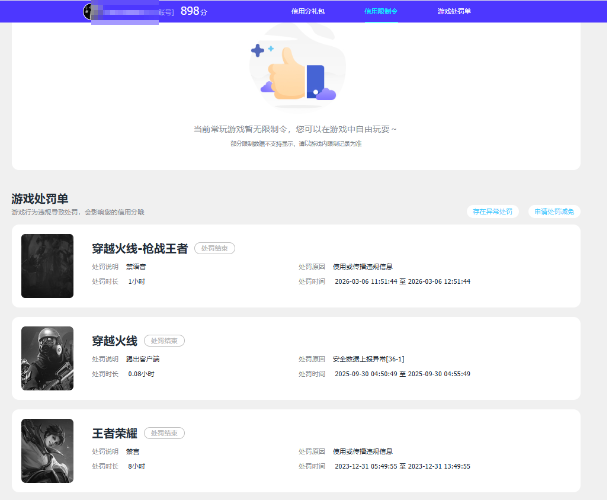This screenshot has height=500, width=607.
Task: Click 处罚结束 badge beside 穿越火线 title
Action: [x=164, y=341]
